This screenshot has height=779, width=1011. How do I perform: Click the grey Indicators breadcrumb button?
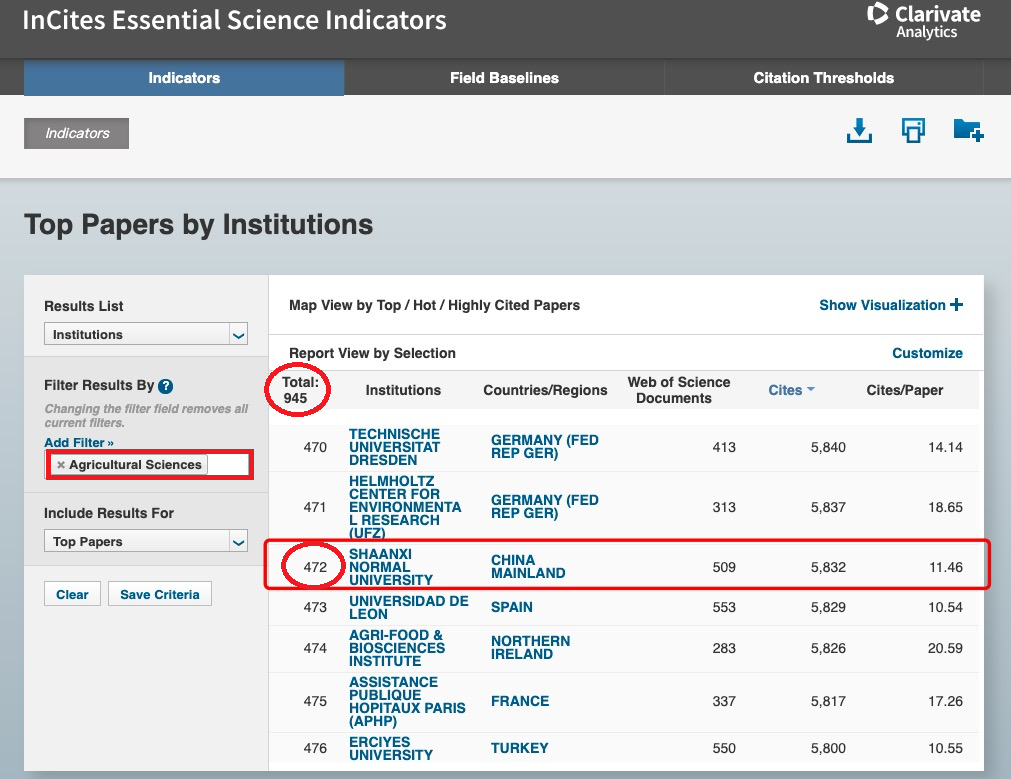(76, 133)
